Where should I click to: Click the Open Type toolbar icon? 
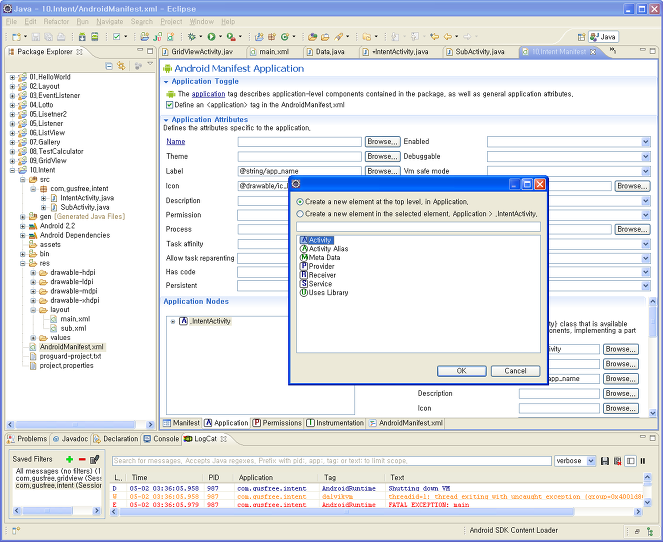312,37
